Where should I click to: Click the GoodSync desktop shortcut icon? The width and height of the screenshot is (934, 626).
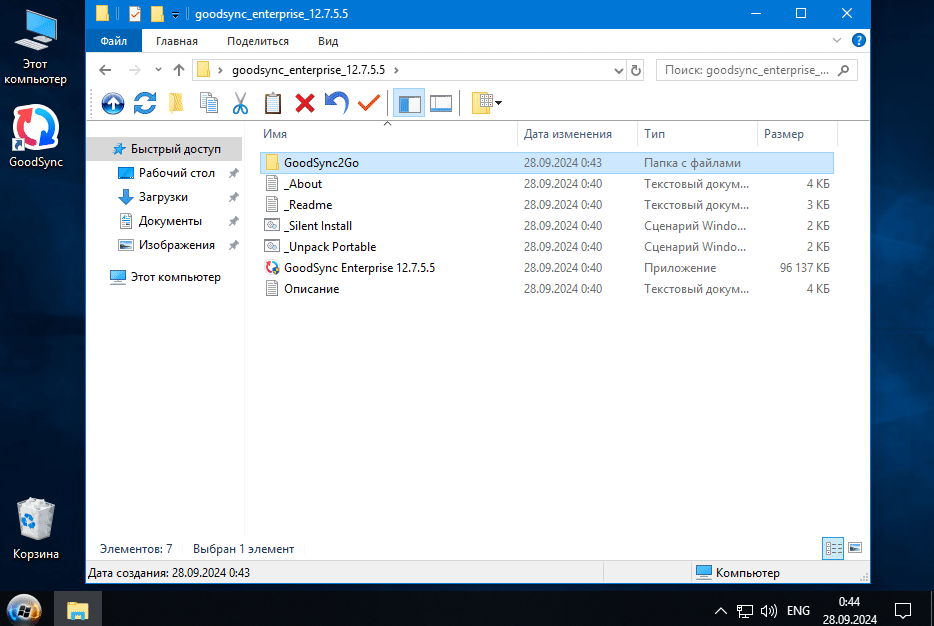pos(36,136)
